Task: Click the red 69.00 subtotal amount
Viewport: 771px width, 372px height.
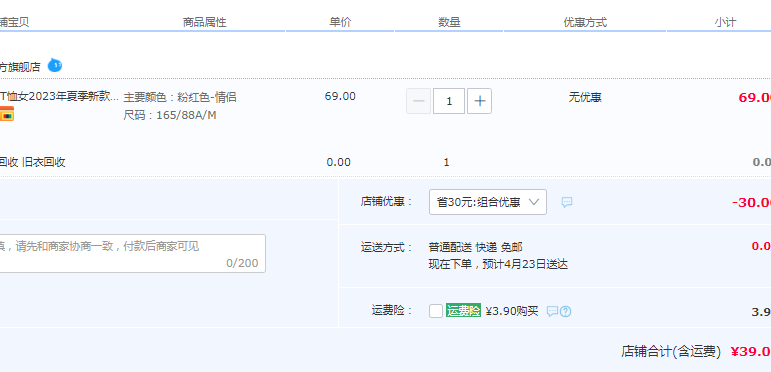Action: (x=755, y=97)
